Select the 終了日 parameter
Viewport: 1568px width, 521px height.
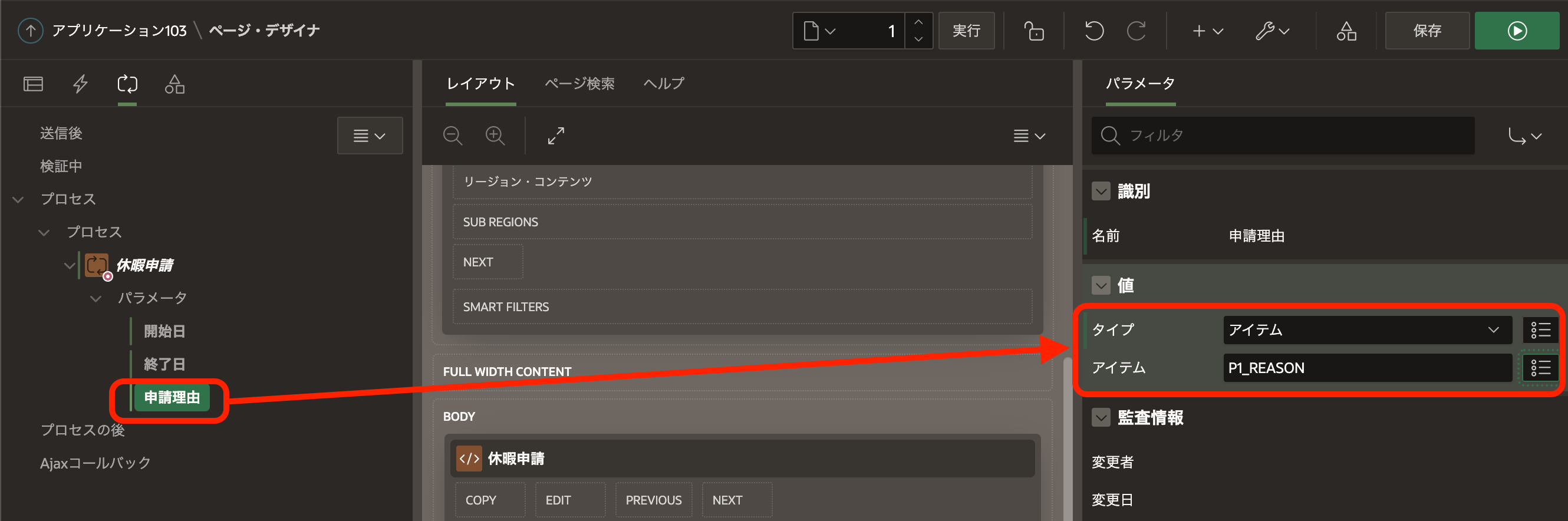coord(164,364)
